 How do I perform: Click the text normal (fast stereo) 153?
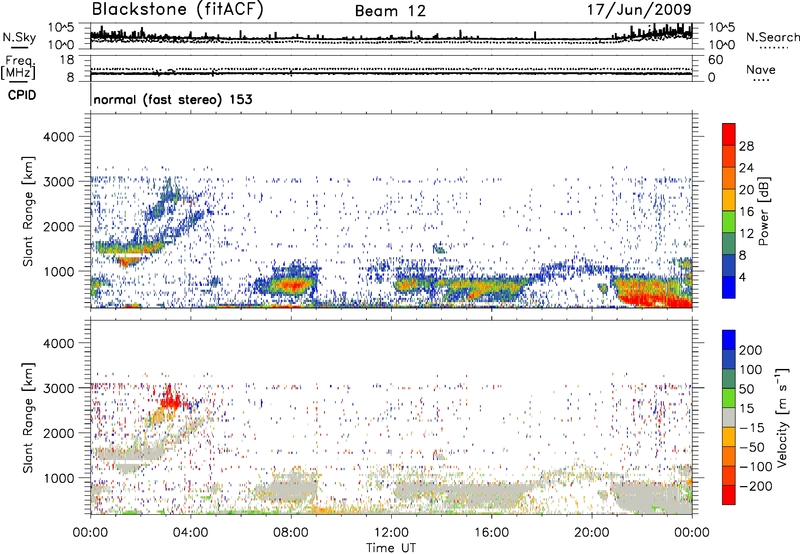click(x=173, y=99)
